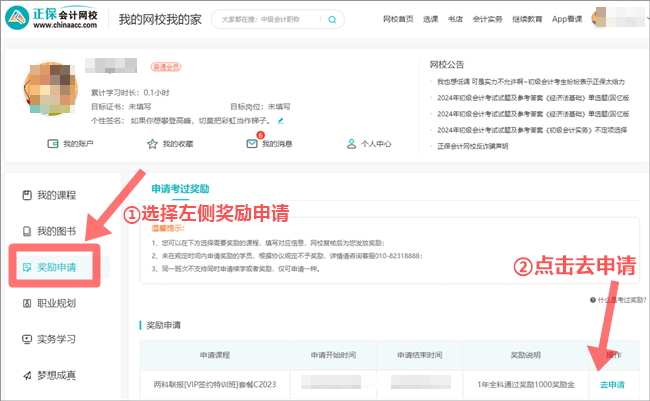
Task: Click the 申请结束时间 column header
Action: [420, 355]
